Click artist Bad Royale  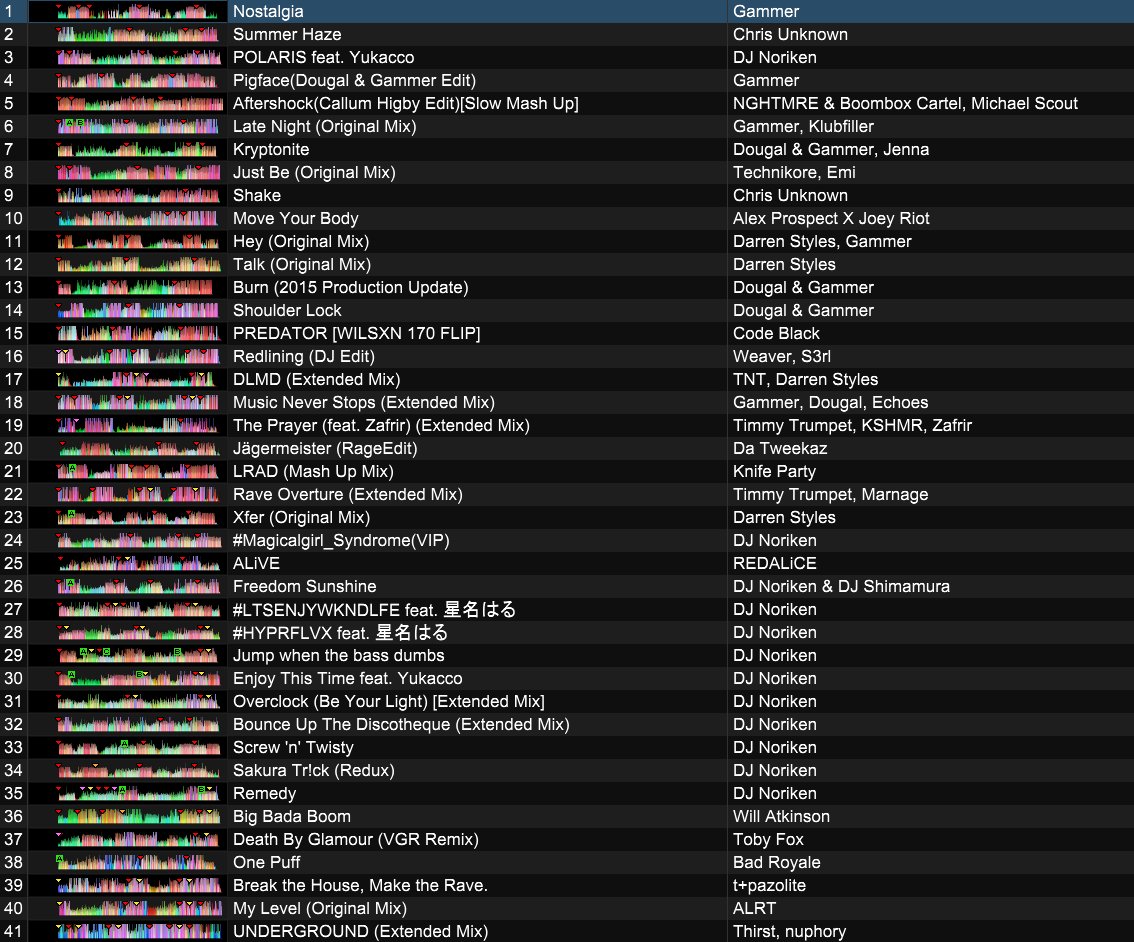click(x=777, y=862)
